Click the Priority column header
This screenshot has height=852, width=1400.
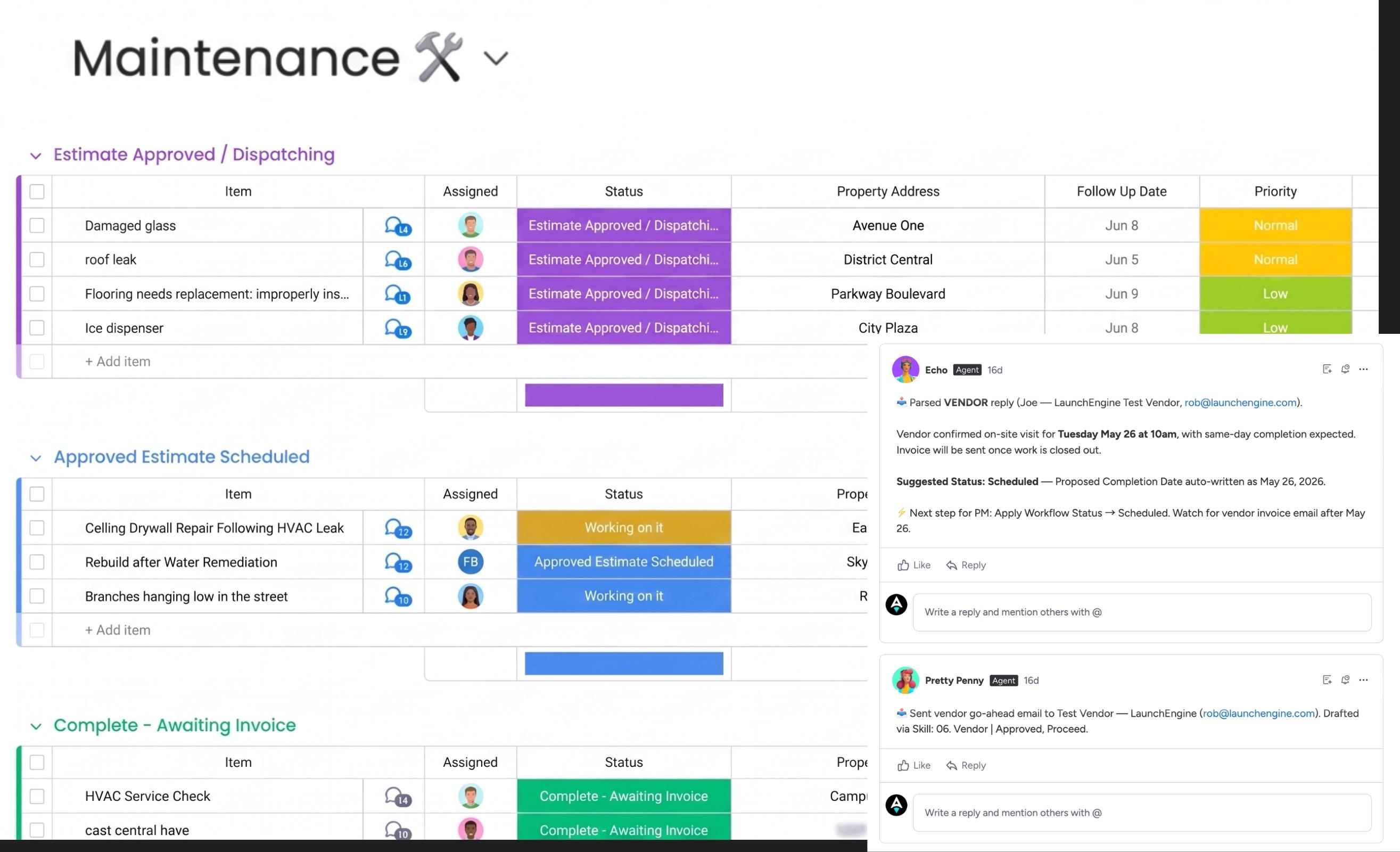point(1275,192)
